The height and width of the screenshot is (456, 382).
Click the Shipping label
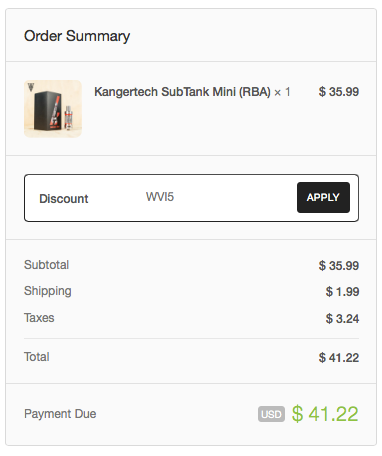(48, 291)
